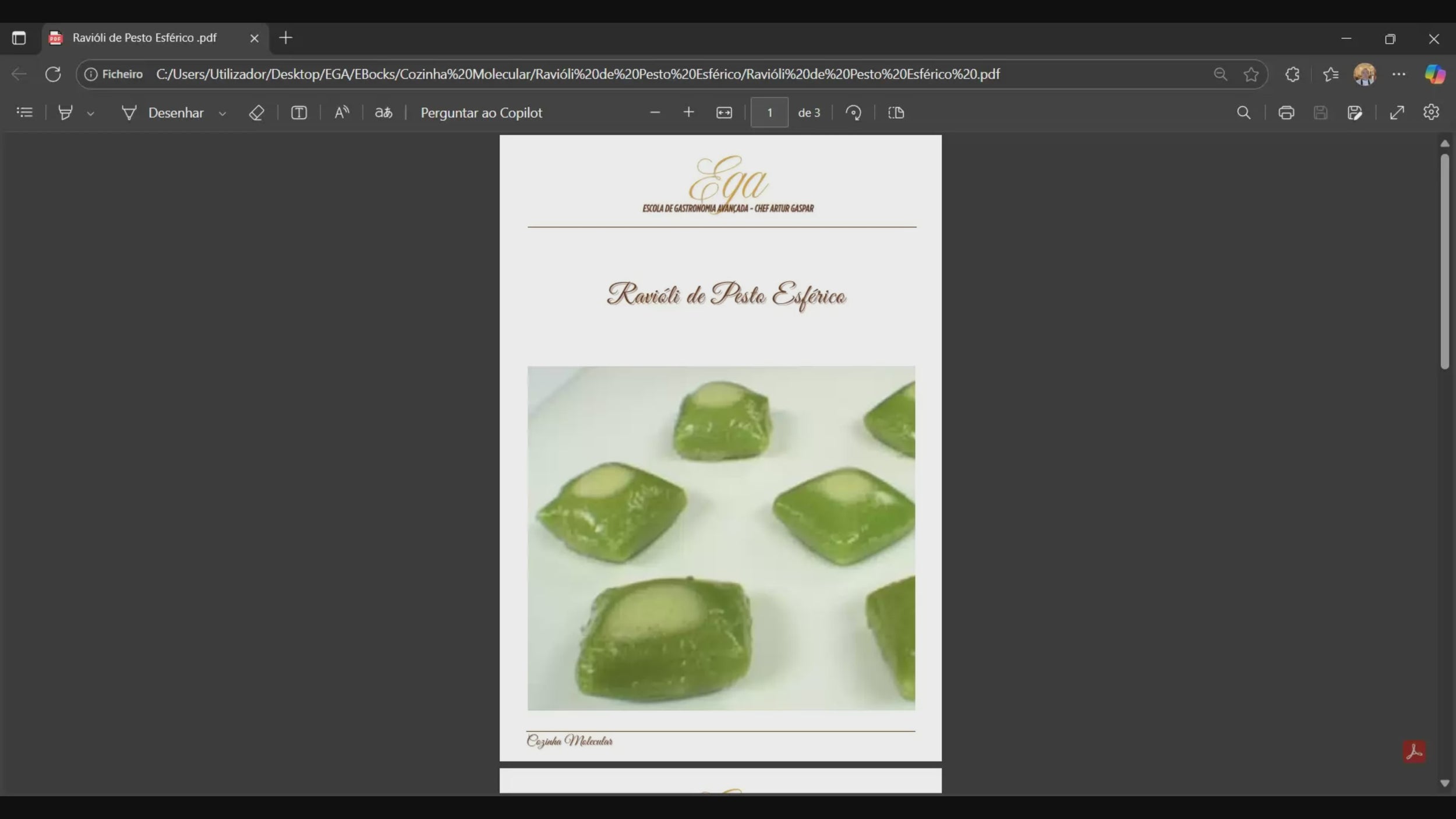Print the PDF document

click(1286, 112)
